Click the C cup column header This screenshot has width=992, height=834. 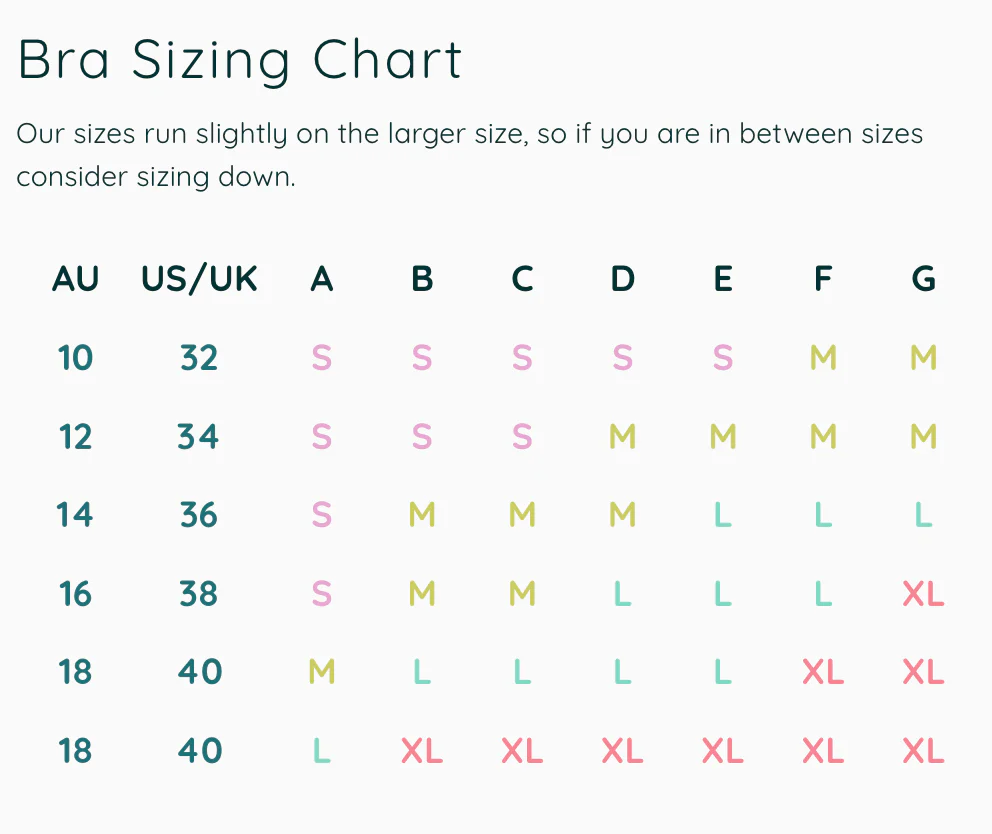[522, 279]
